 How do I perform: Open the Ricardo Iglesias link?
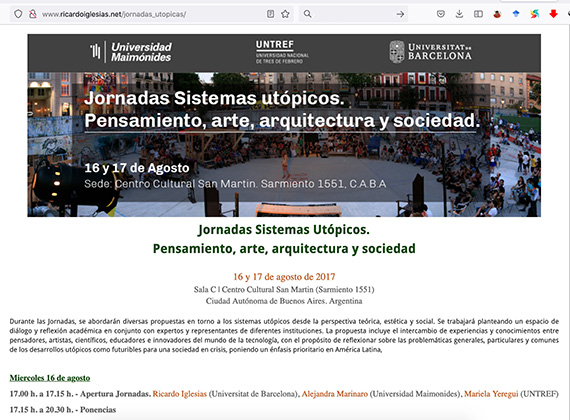tap(180, 394)
